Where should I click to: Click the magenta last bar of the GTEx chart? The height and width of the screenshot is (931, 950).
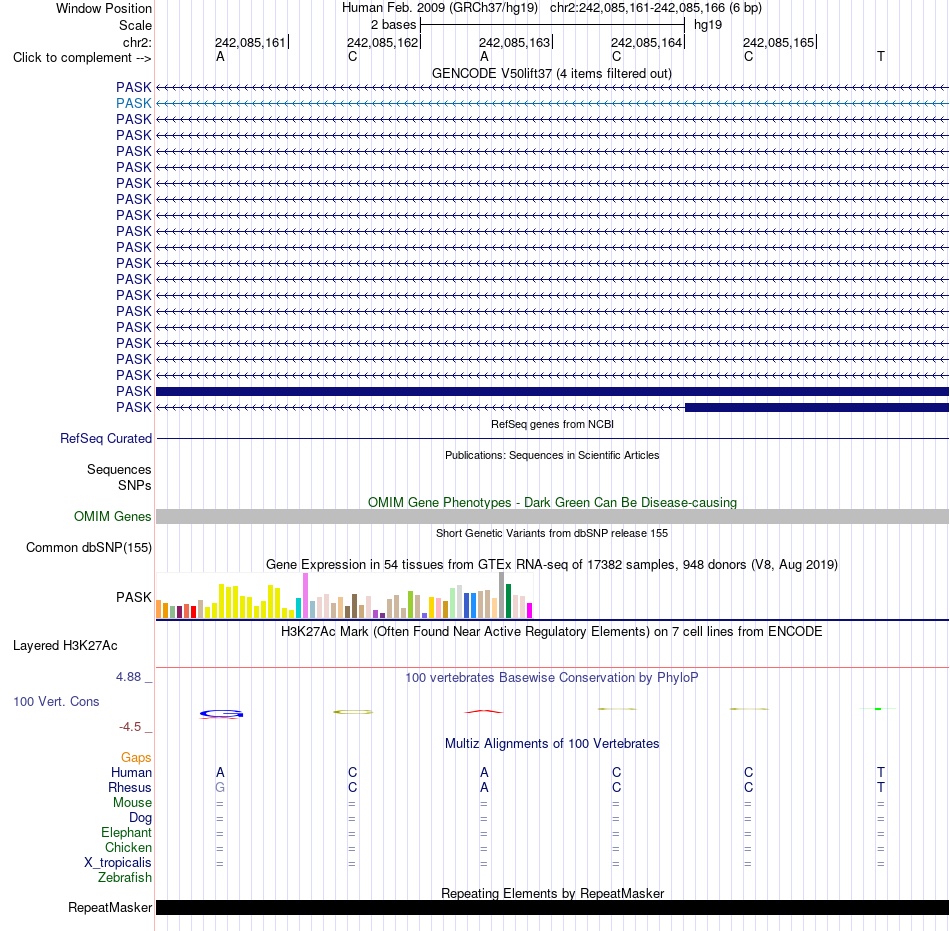530,611
